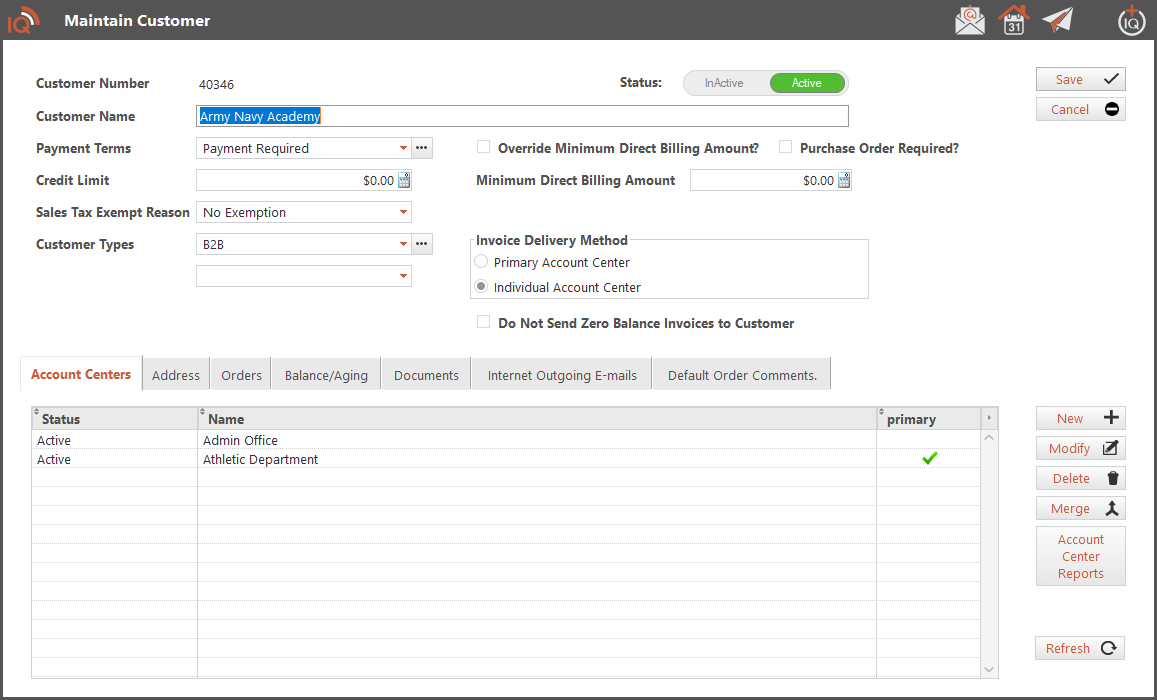Expand the Payment Terms dropdown

pyautogui.click(x=403, y=149)
